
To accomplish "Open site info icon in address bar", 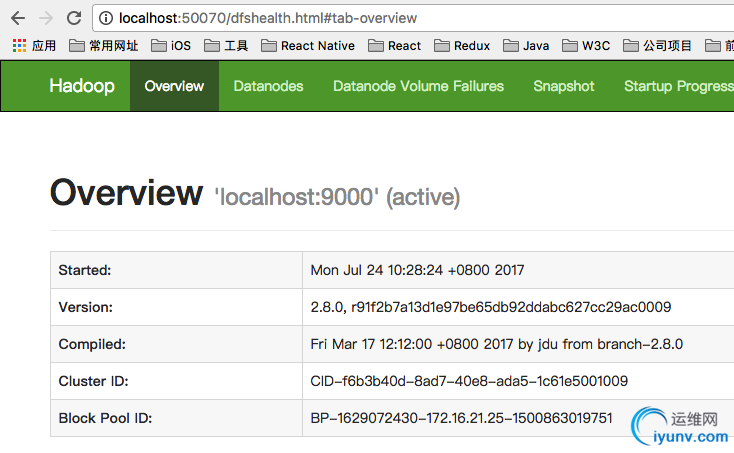I will point(106,18).
